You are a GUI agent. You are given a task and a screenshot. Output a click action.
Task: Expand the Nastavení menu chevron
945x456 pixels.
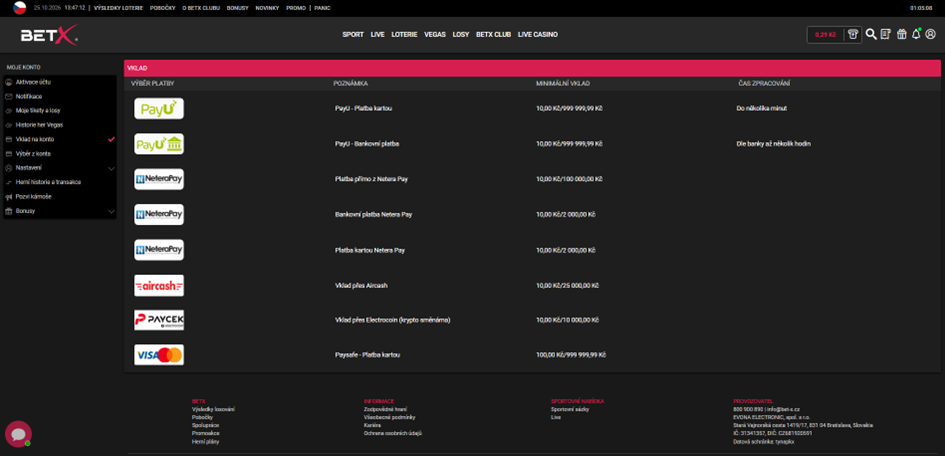[x=111, y=168]
